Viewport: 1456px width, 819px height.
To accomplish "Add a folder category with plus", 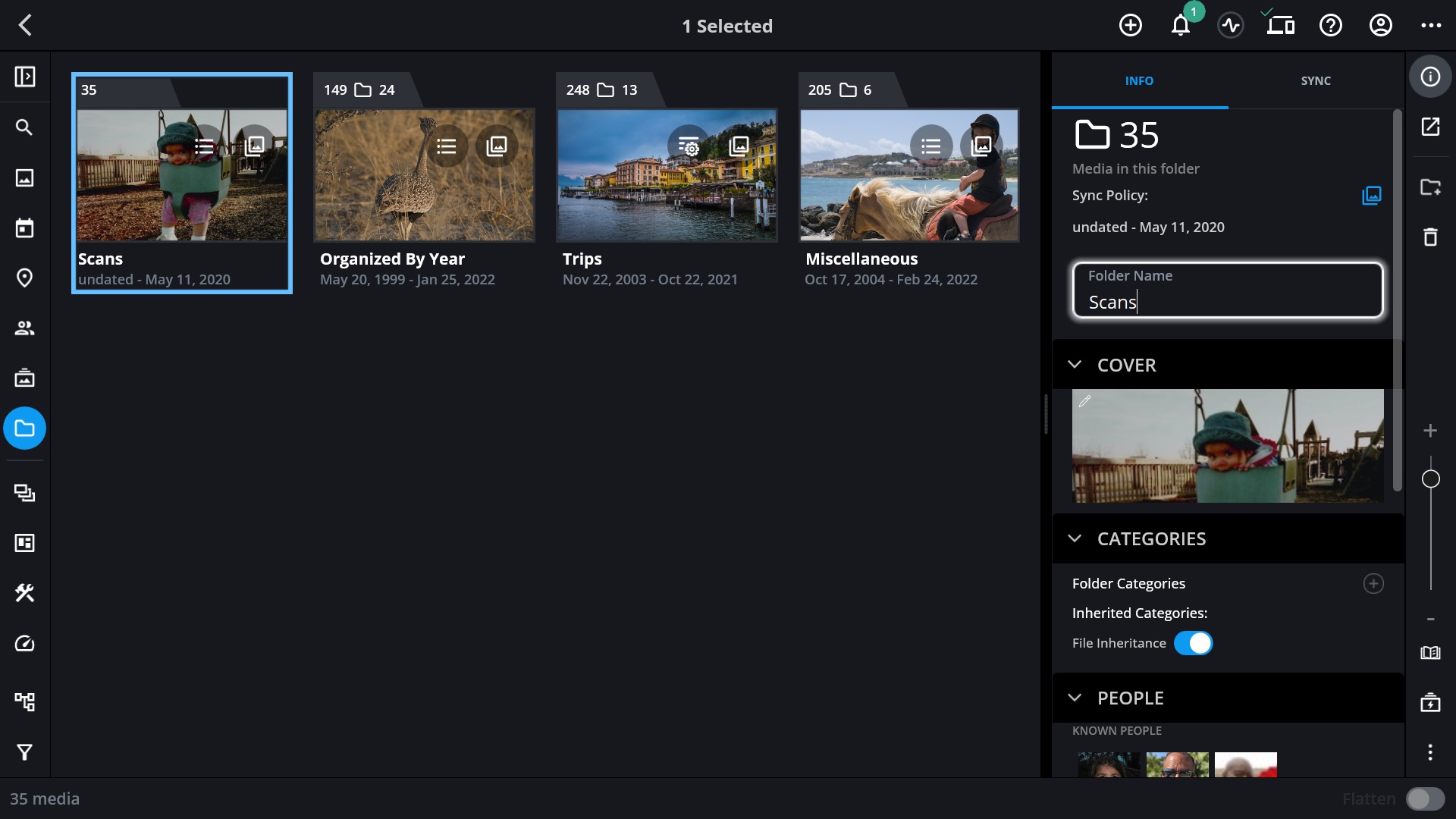I will (1373, 583).
